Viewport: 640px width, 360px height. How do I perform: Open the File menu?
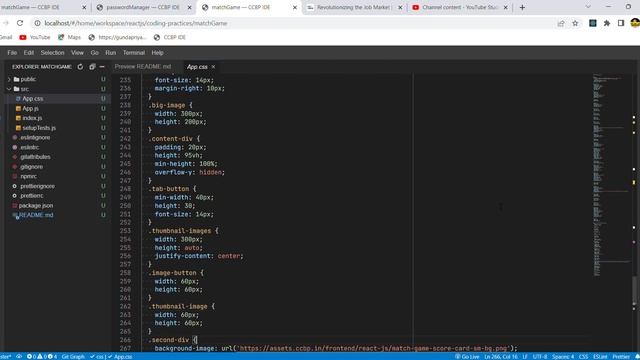(x=12, y=53)
